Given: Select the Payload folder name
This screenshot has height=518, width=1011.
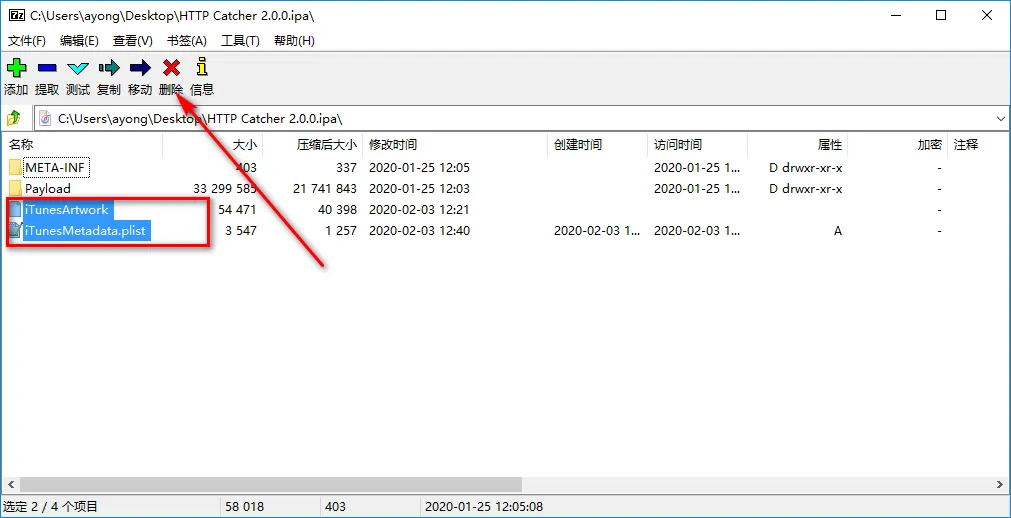Looking at the screenshot, I should (48, 189).
